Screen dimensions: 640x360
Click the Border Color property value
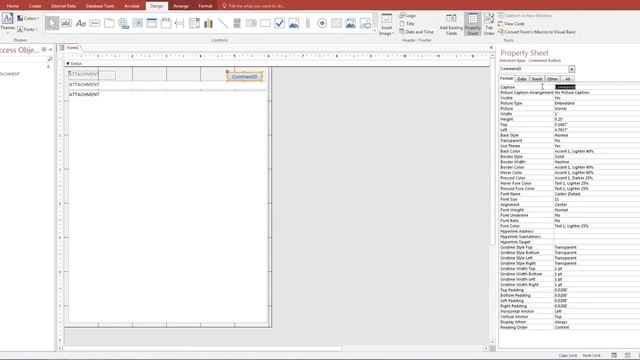click(596, 167)
